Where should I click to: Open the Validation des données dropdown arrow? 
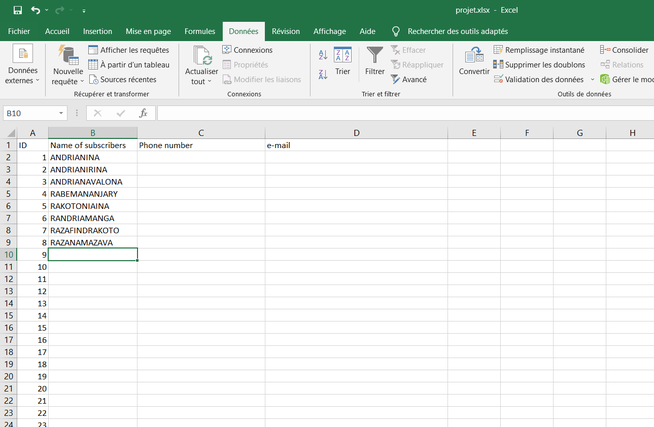[x=591, y=79]
